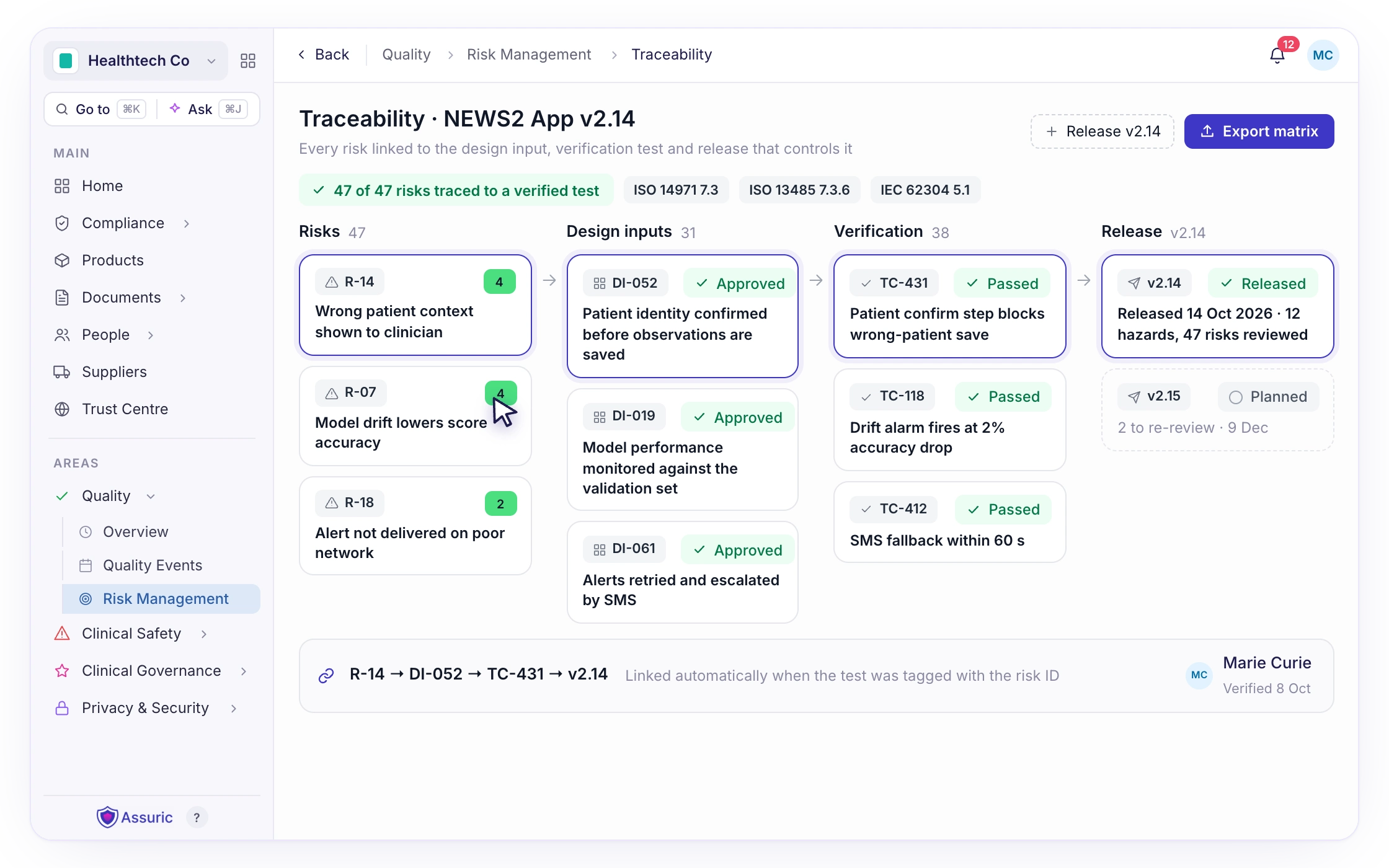Viewport: 1389px width, 868px height.
Task: Click the Compliance shield icon
Action: [62, 223]
